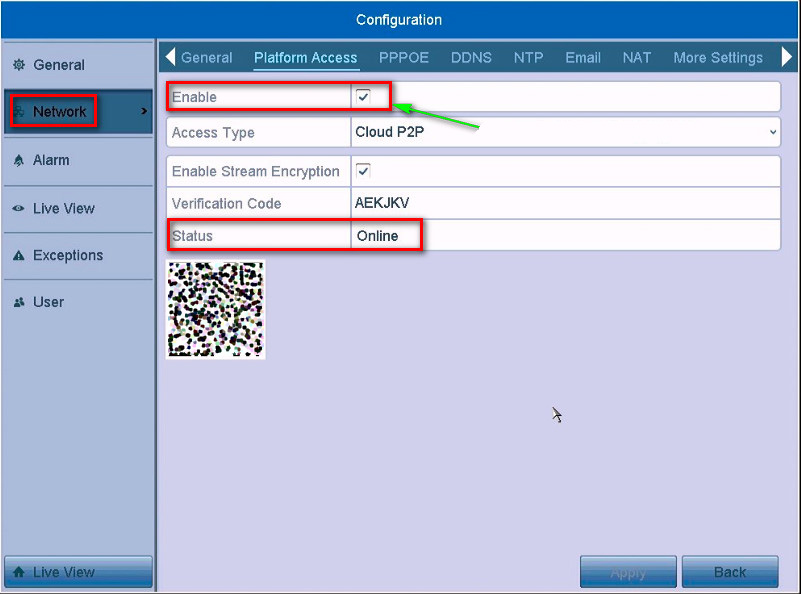Click the QR code image
This screenshot has height=594, width=801.
click(216, 310)
